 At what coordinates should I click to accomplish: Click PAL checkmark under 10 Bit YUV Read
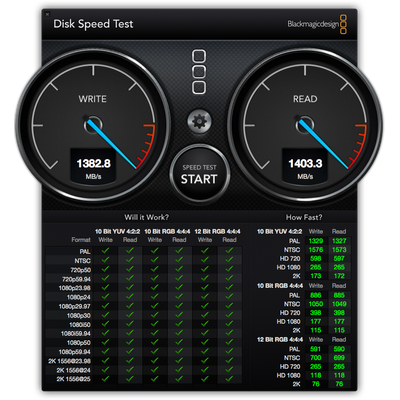click(x=130, y=251)
